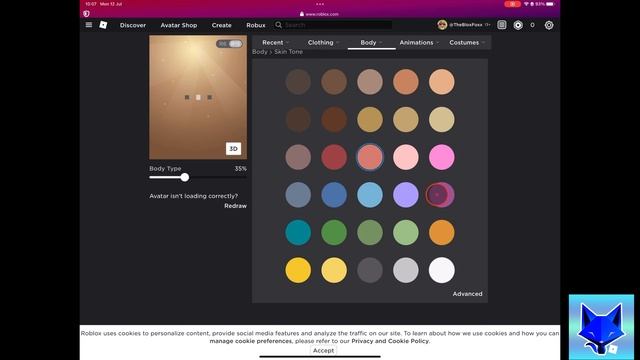Viewport: 640px width, 360px height.
Task: Click the Body breadcrumb link
Action: (x=260, y=52)
